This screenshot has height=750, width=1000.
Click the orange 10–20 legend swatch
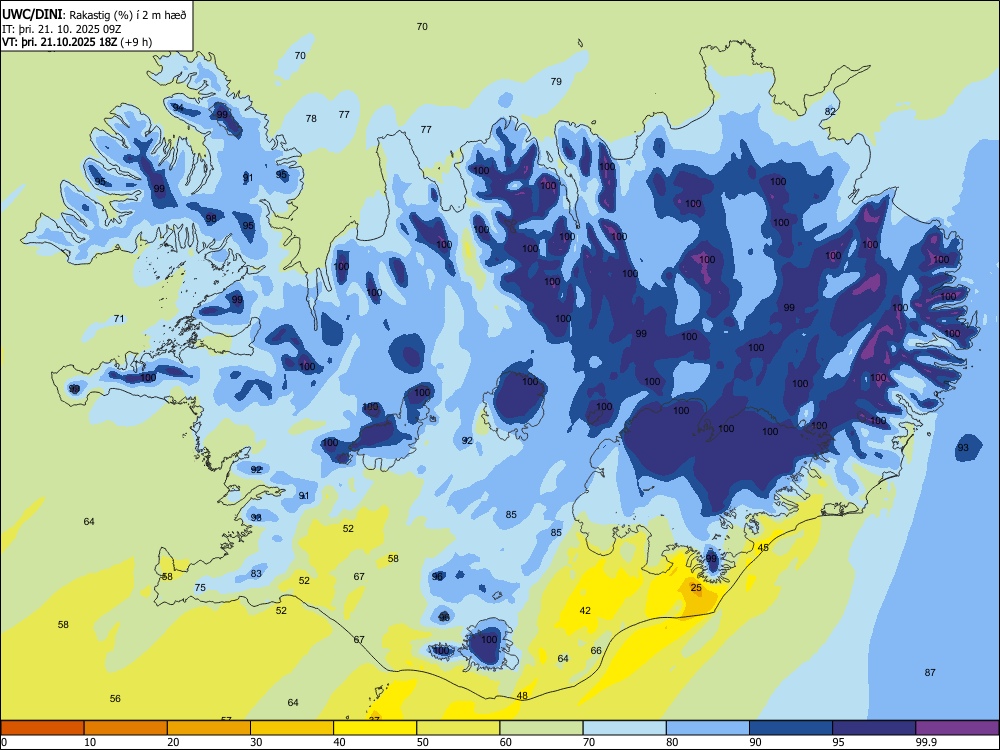pyautogui.click(x=126, y=728)
